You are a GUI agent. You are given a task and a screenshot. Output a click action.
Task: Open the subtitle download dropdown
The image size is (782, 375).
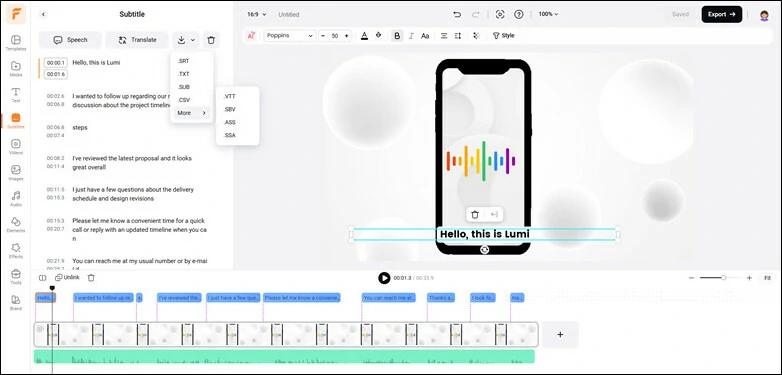point(187,40)
